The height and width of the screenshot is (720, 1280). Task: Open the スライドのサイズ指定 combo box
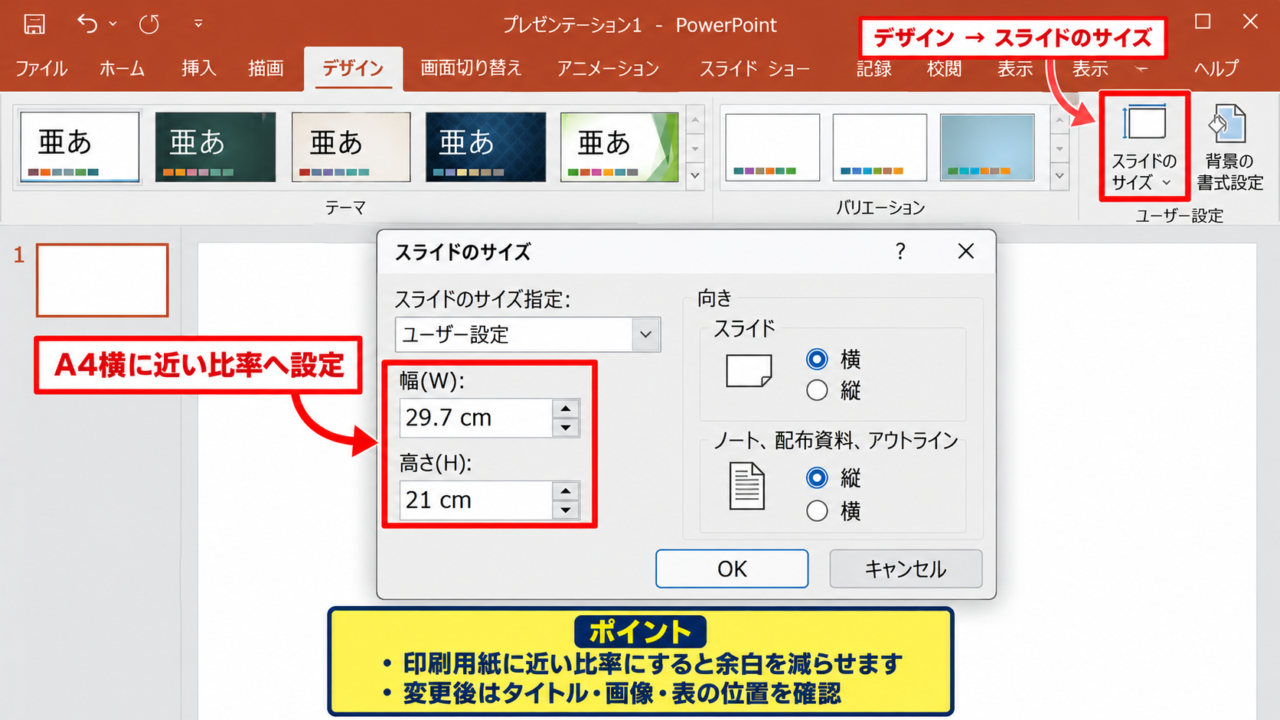click(x=528, y=334)
